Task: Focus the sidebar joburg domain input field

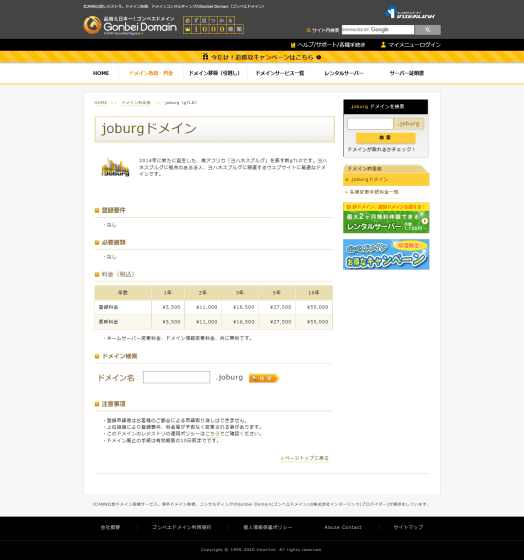Action: pyautogui.click(x=370, y=124)
